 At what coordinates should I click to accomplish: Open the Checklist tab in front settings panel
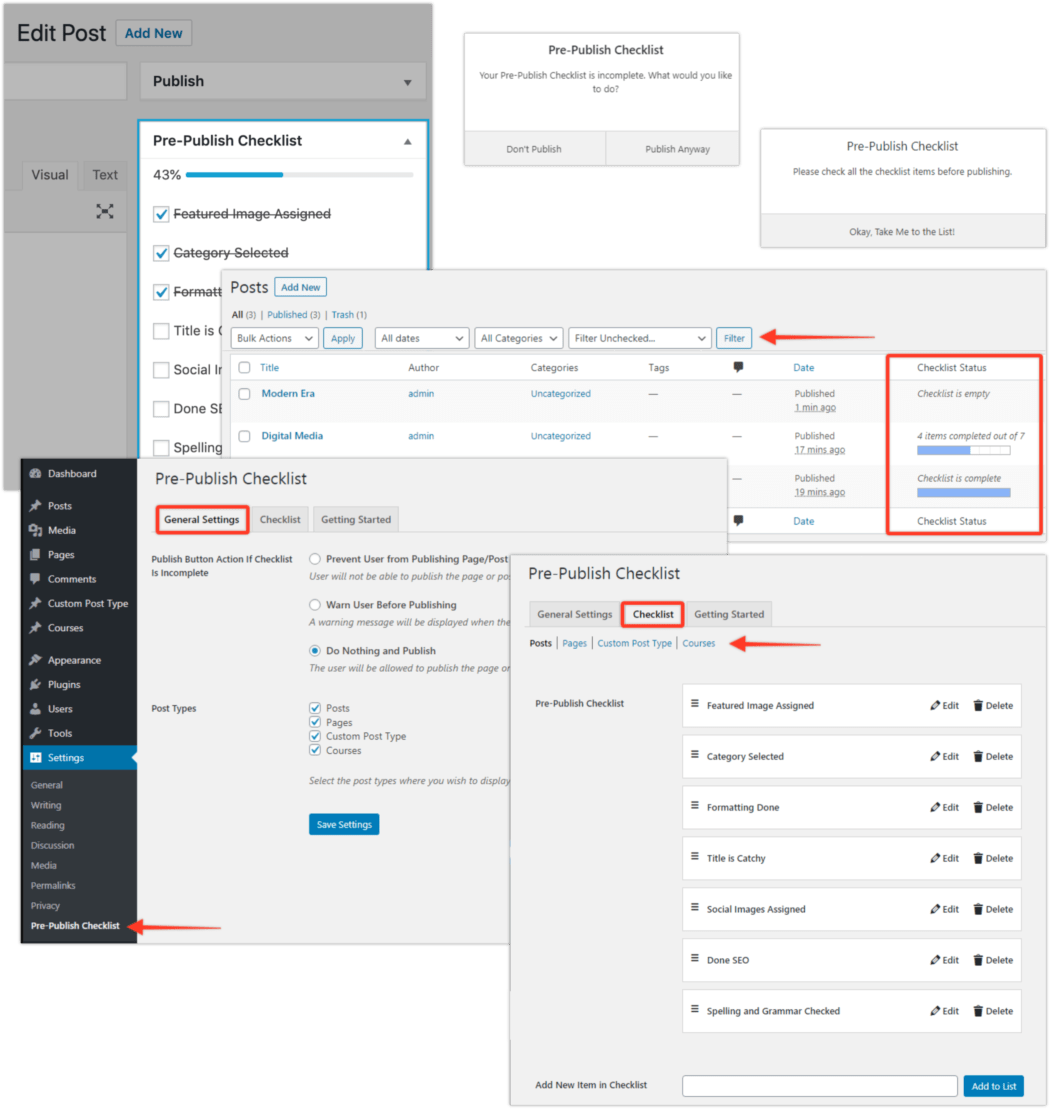pyautogui.click(x=653, y=614)
